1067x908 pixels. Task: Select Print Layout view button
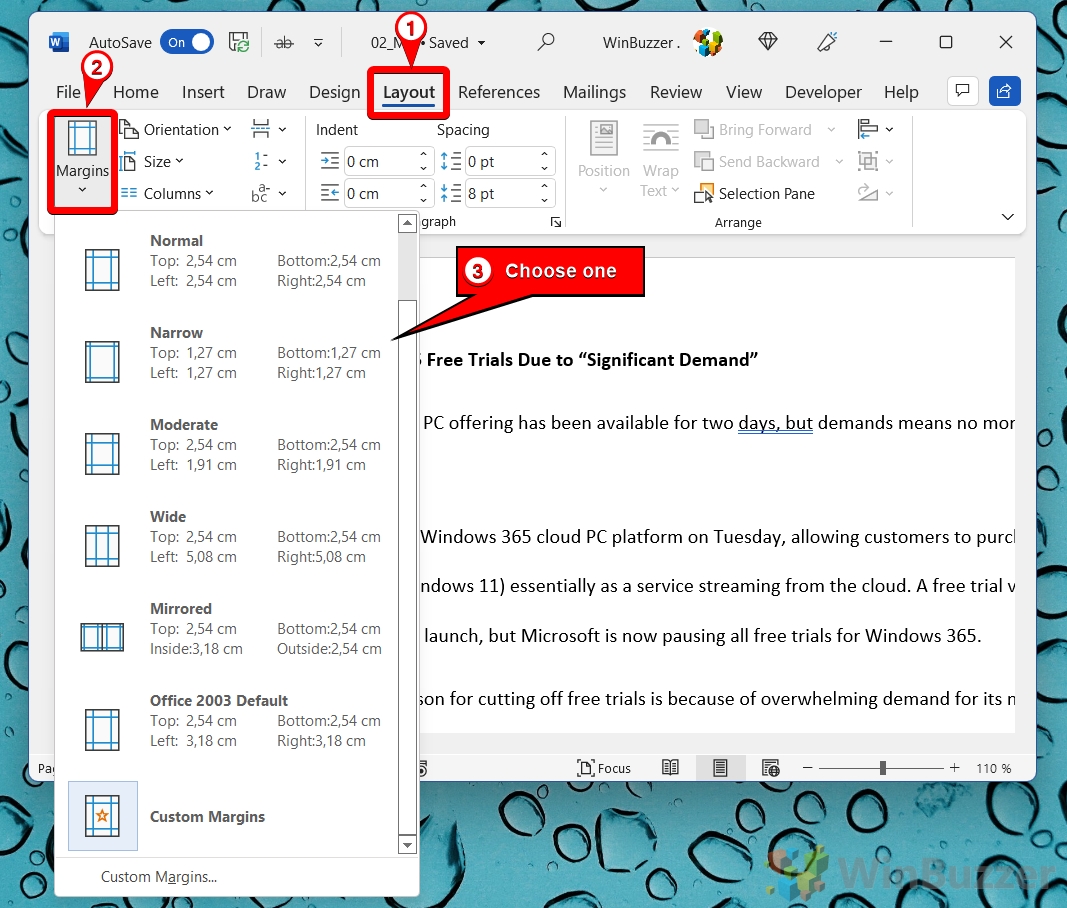[x=720, y=768]
